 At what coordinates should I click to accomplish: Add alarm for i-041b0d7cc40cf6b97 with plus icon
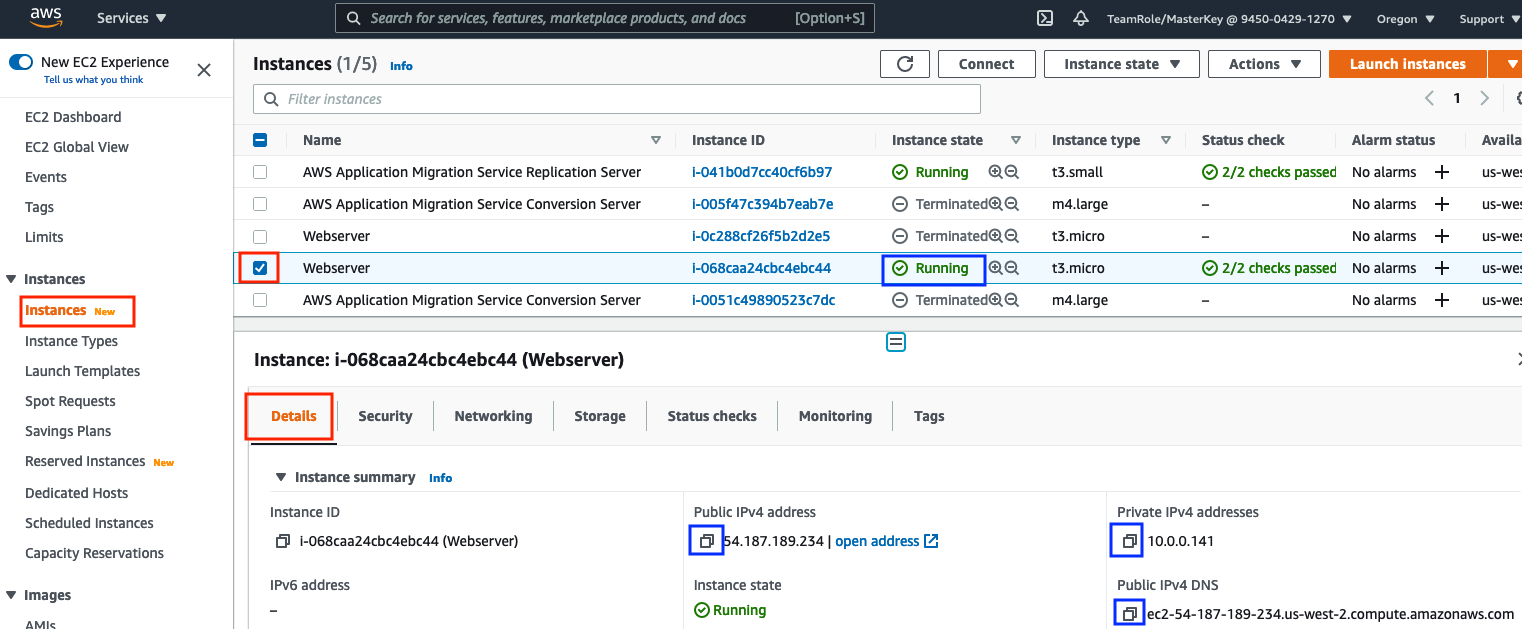click(1442, 172)
